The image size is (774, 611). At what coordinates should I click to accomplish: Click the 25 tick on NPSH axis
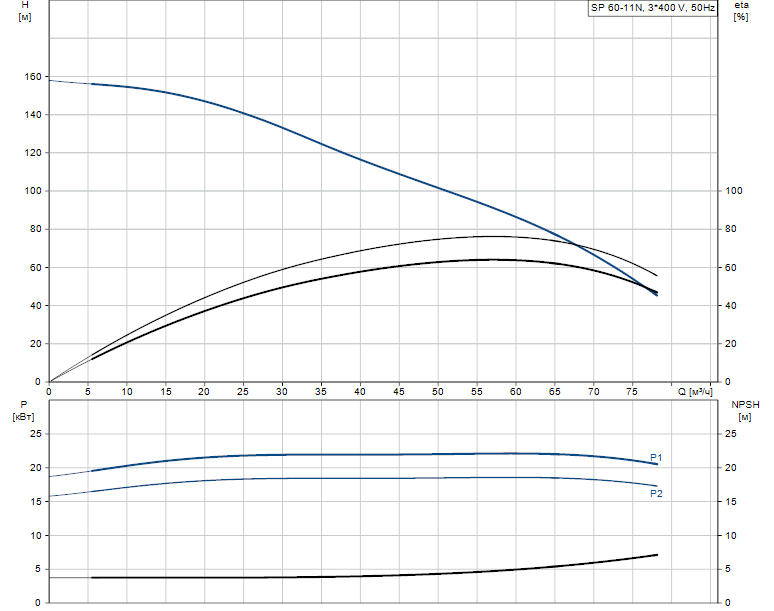(x=731, y=434)
